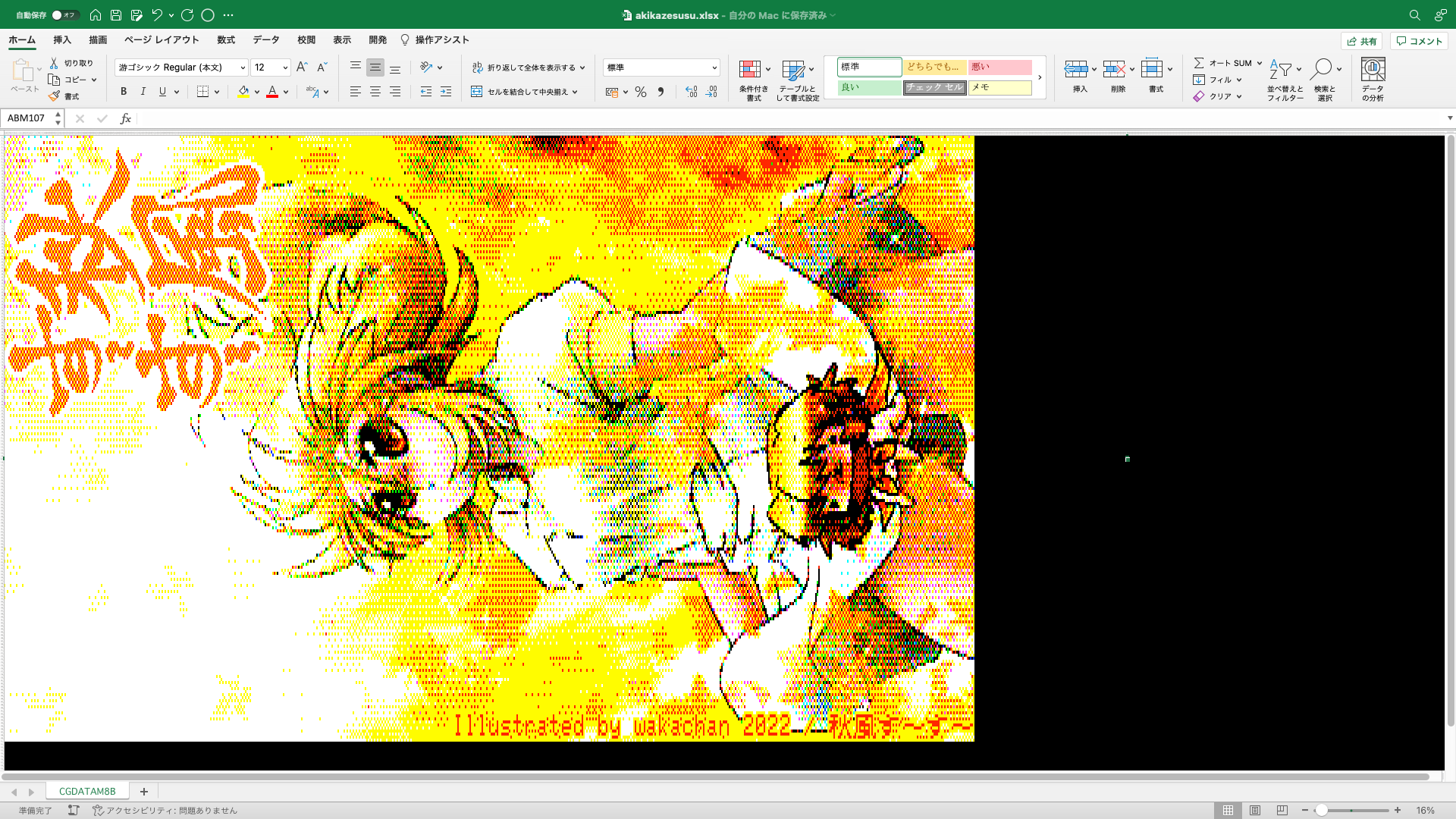
Task: Open the 挿入 ribbon tab
Action: pyautogui.click(x=62, y=39)
